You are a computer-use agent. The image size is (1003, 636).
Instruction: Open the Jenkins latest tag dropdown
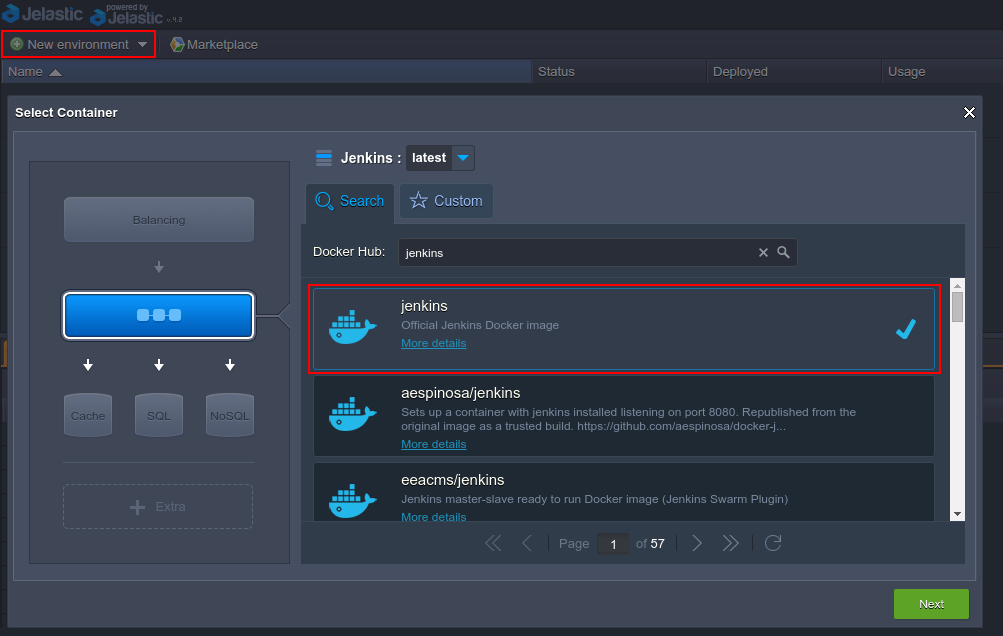point(463,158)
